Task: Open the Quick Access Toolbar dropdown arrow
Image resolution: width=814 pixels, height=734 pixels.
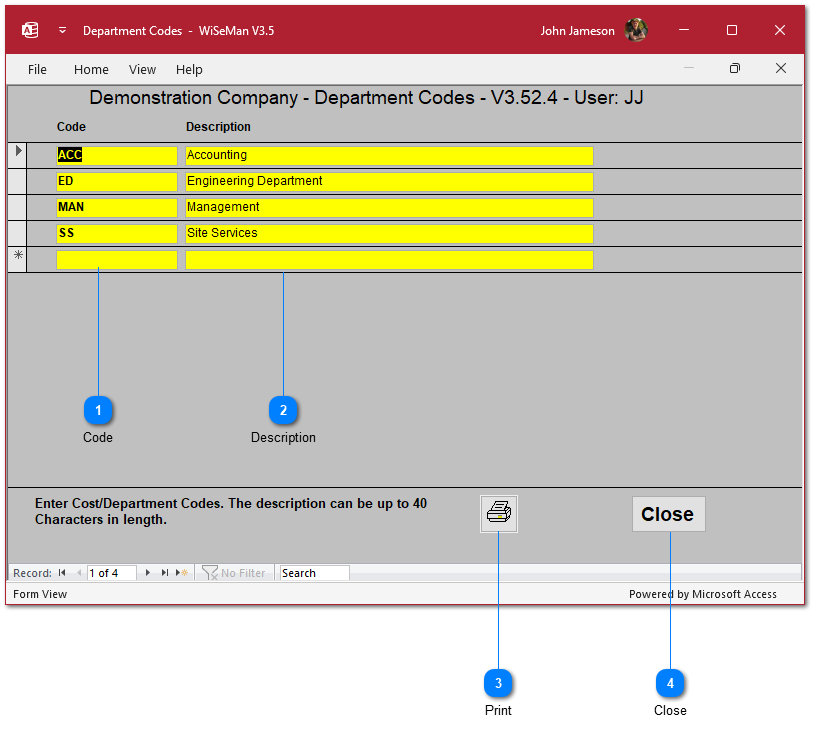Action: (x=62, y=30)
